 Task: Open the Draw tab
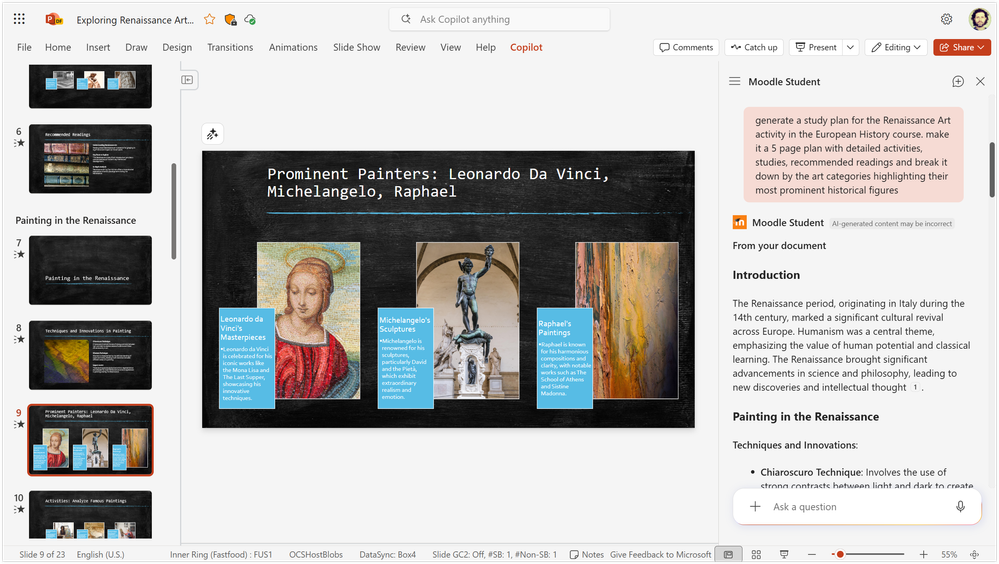[136, 47]
